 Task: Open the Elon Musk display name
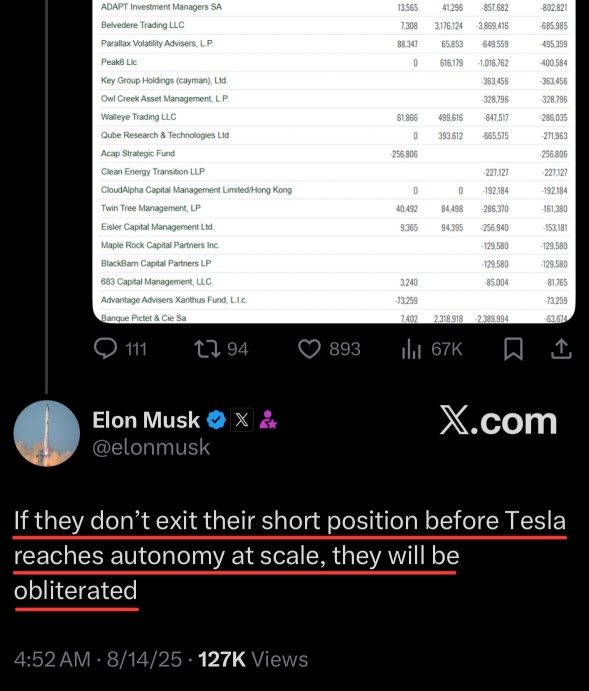click(146, 420)
